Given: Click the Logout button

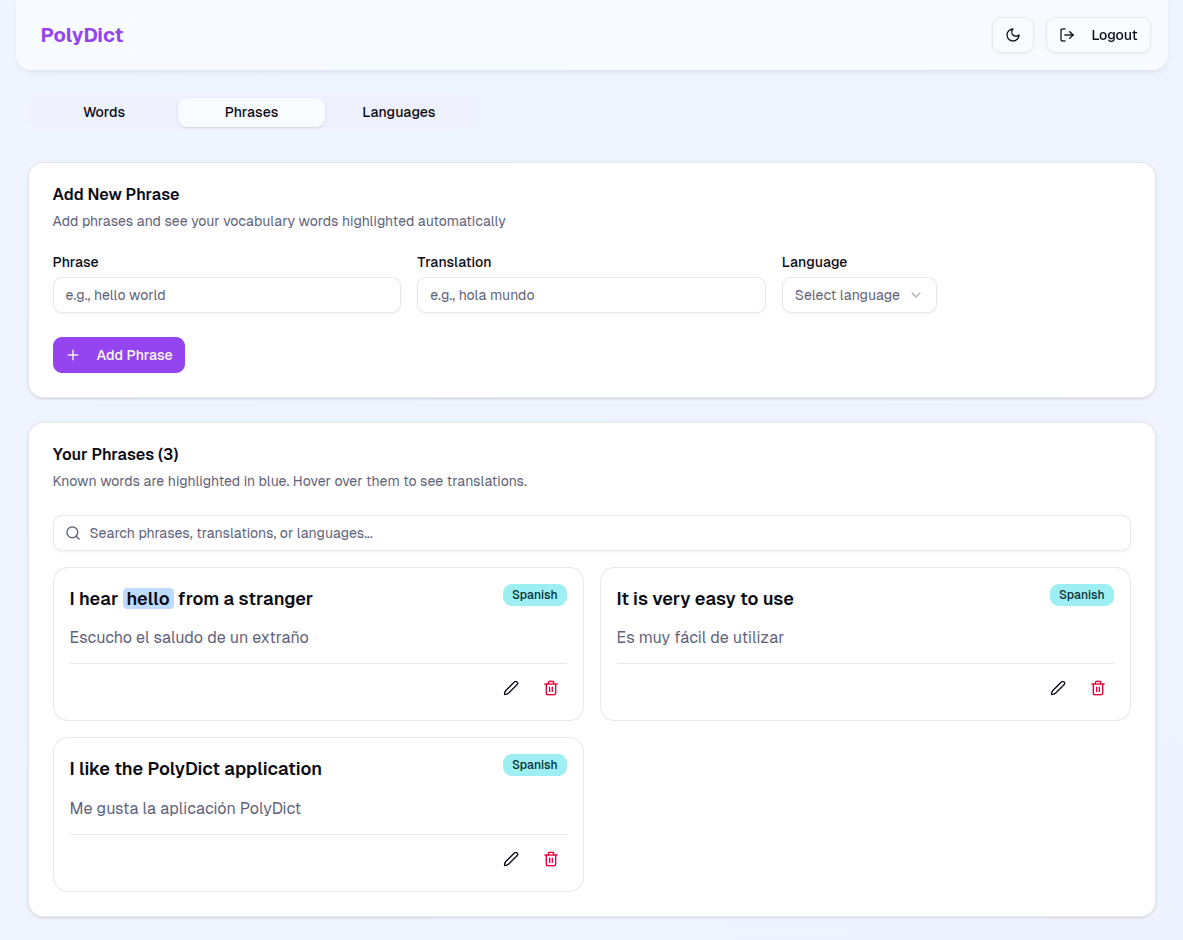Looking at the screenshot, I should (x=1098, y=35).
